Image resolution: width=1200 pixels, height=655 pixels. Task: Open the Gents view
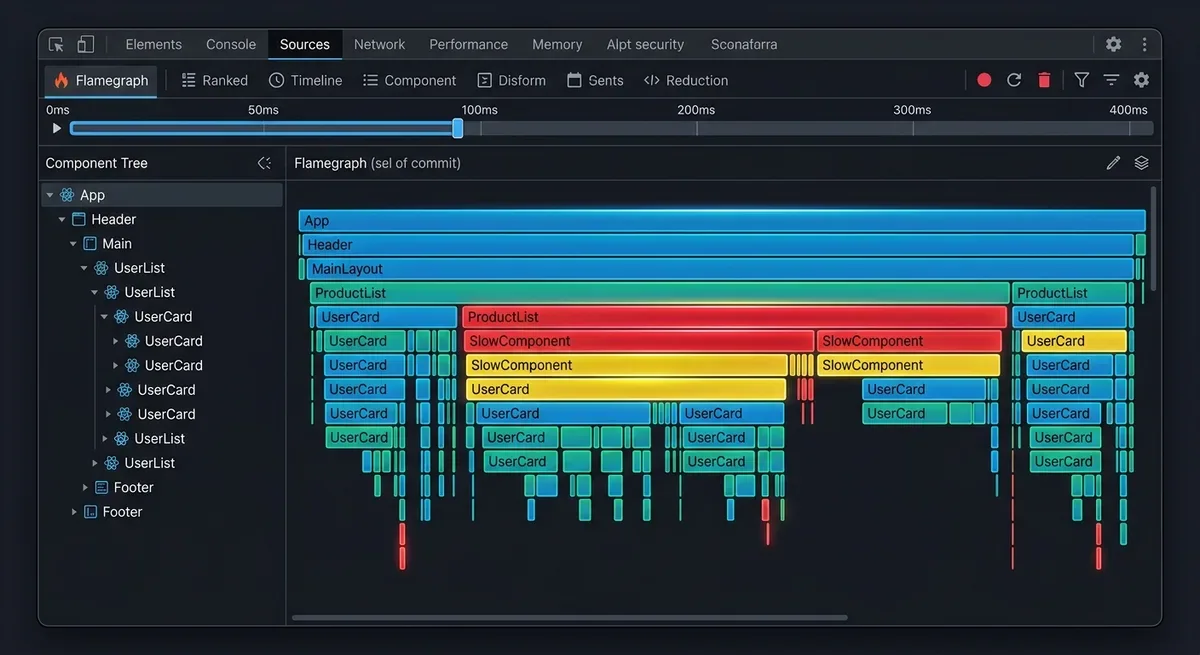coord(595,80)
